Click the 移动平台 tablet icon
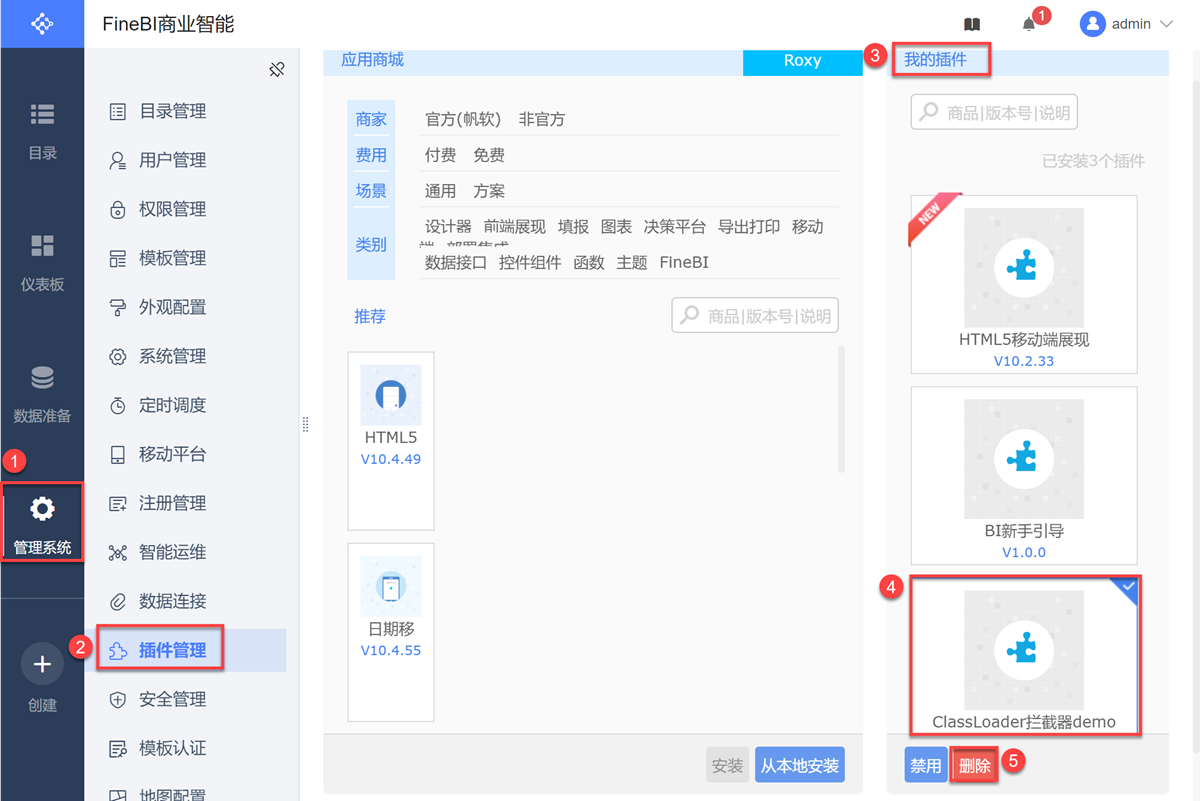 [118, 454]
